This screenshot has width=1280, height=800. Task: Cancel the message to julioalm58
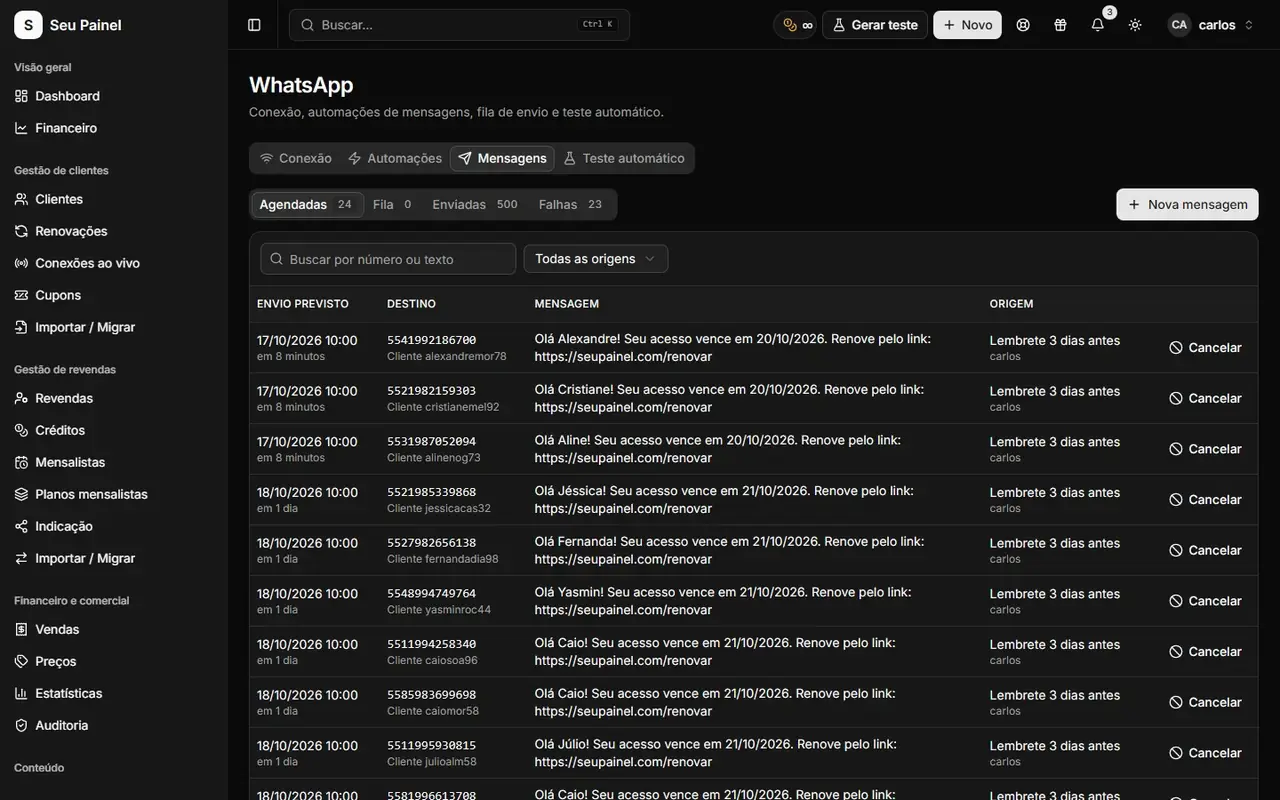1206,753
